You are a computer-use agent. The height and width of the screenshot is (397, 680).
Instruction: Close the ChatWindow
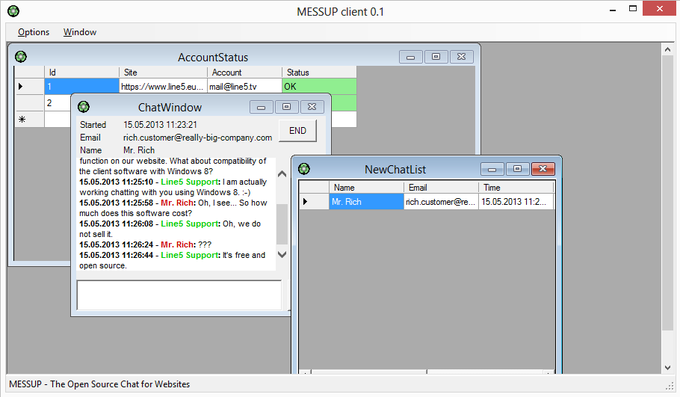coord(312,107)
